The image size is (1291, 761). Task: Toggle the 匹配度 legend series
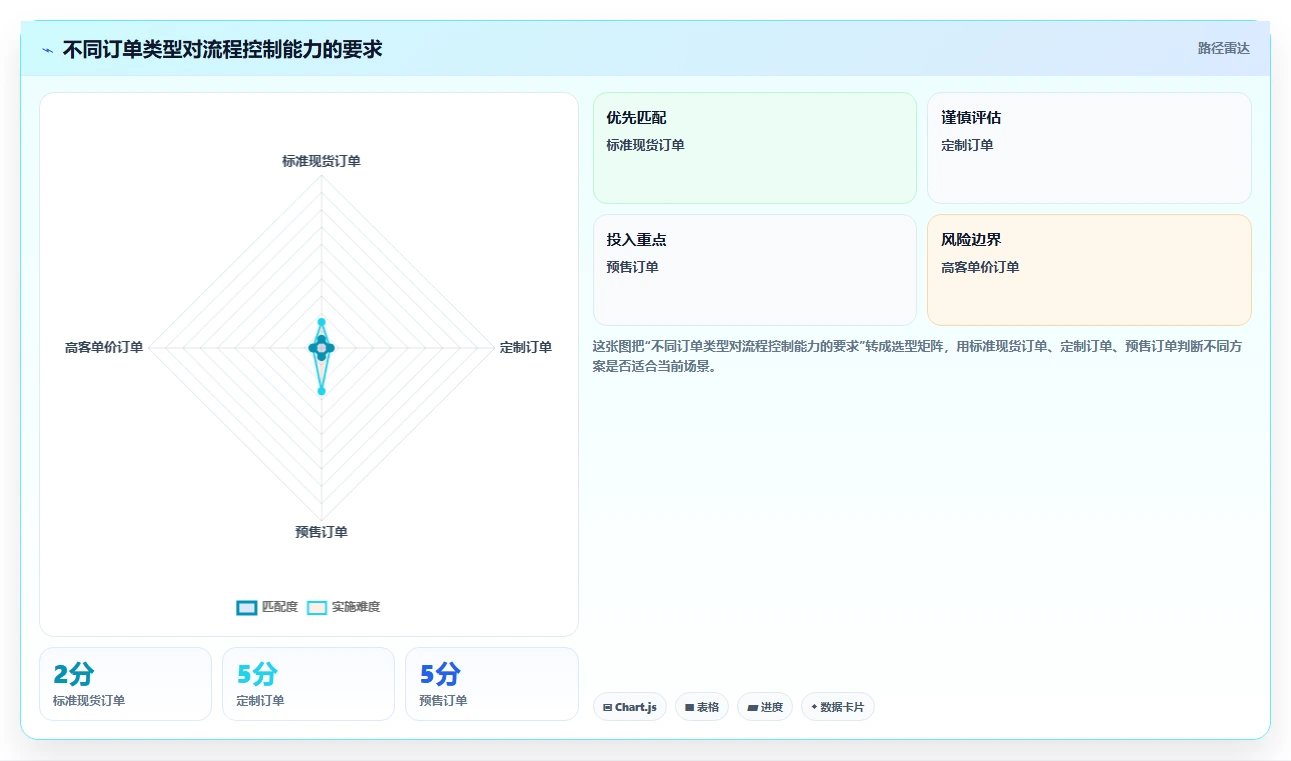[x=267, y=607]
